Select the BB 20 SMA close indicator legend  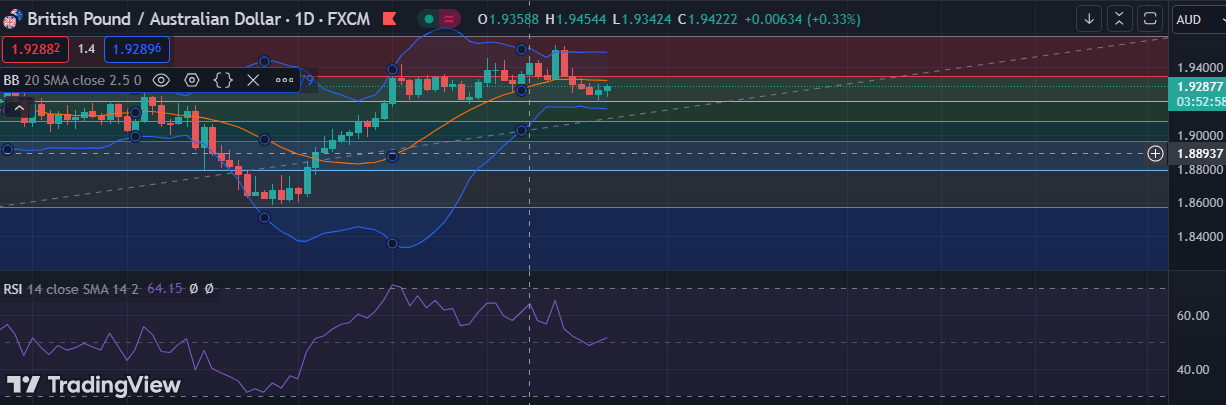[72, 80]
